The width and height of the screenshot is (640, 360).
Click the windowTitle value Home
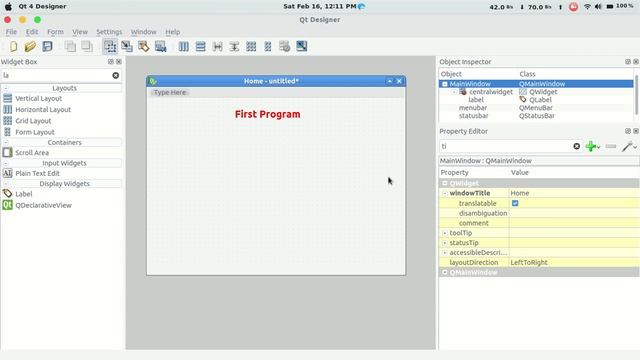tap(574, 193)
